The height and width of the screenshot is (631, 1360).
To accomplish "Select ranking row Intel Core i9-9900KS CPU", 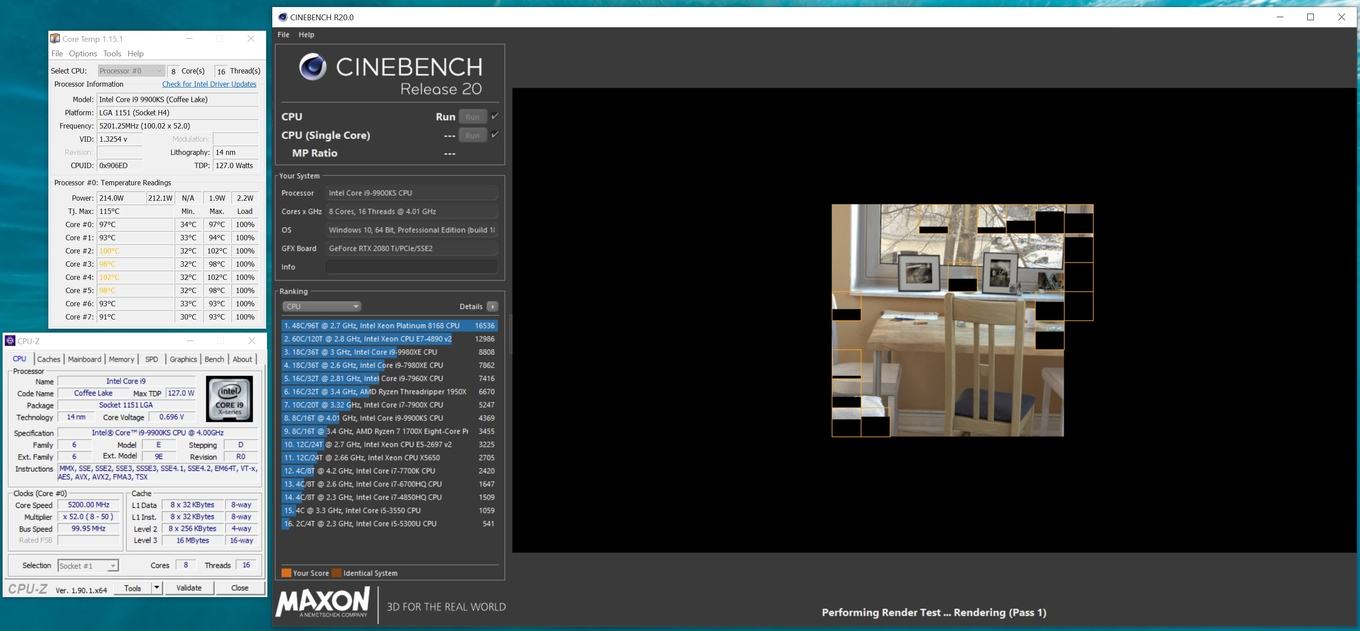I will tap(390, 418).
